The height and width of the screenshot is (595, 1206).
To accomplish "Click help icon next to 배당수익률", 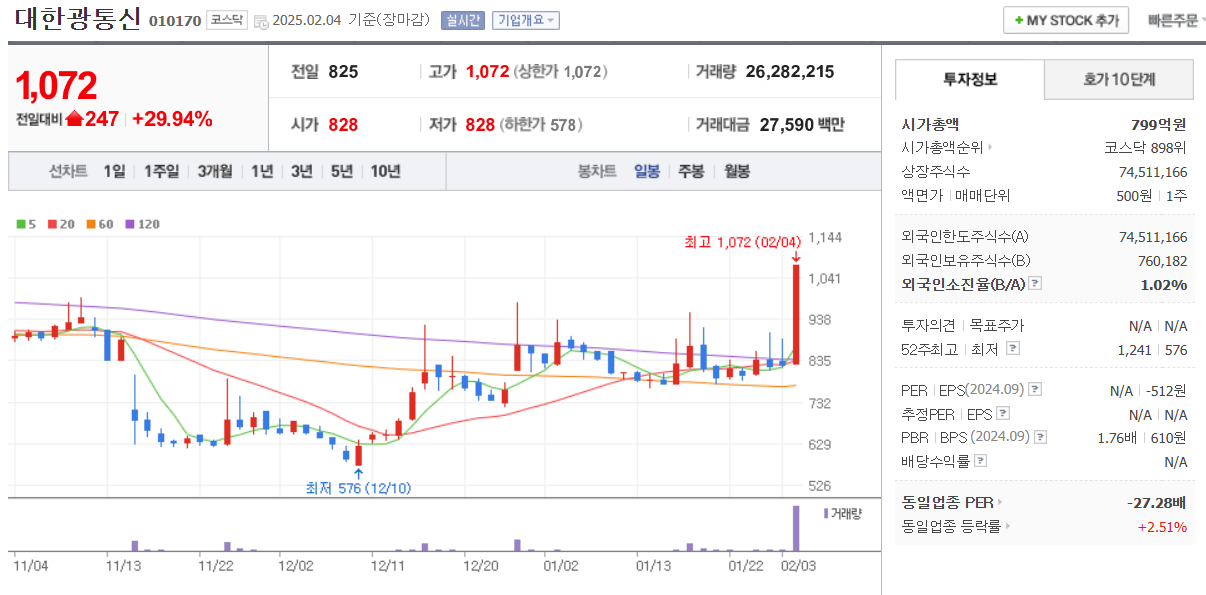I will 981,461.
